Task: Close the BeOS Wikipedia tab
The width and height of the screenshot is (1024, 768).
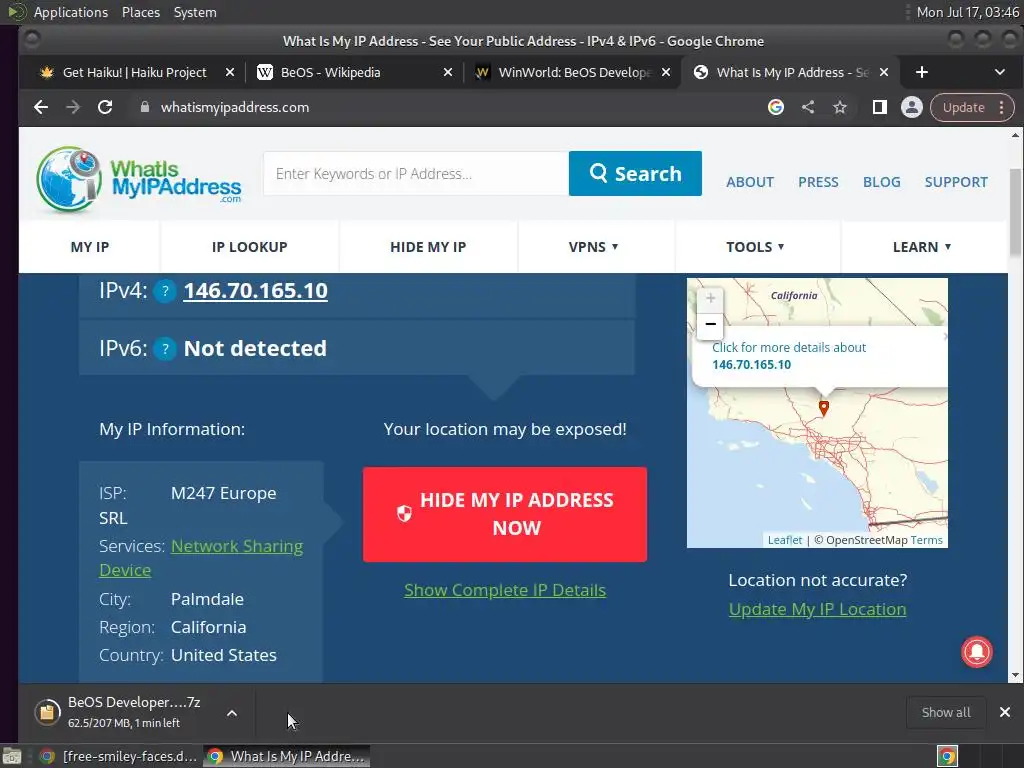Action: click(x=448, y=72)
